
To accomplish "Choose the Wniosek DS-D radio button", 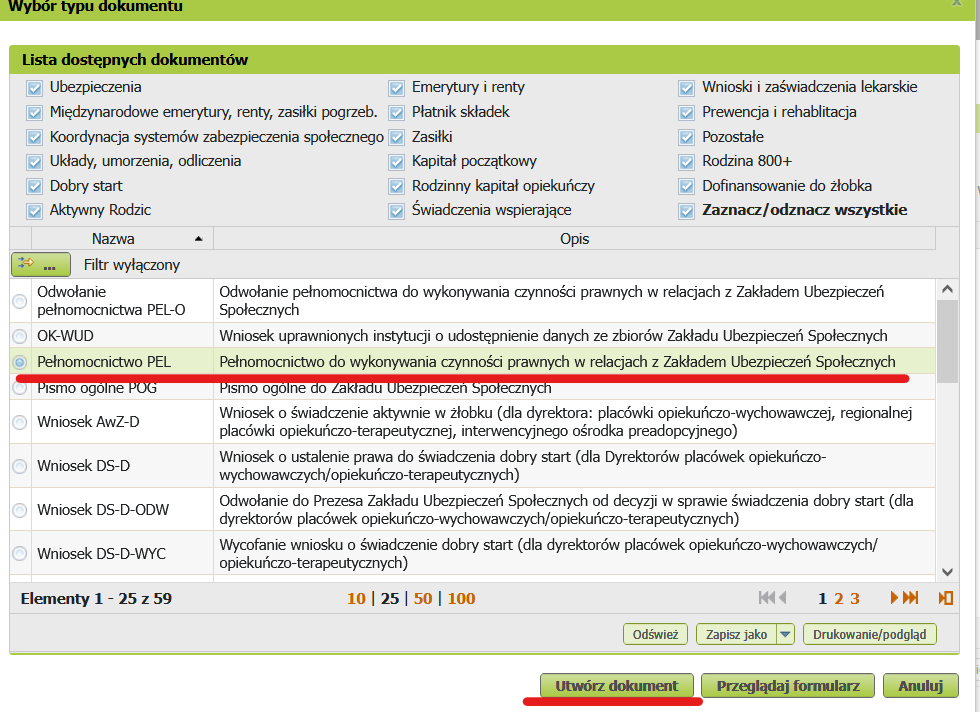I will tap(20, 466).
